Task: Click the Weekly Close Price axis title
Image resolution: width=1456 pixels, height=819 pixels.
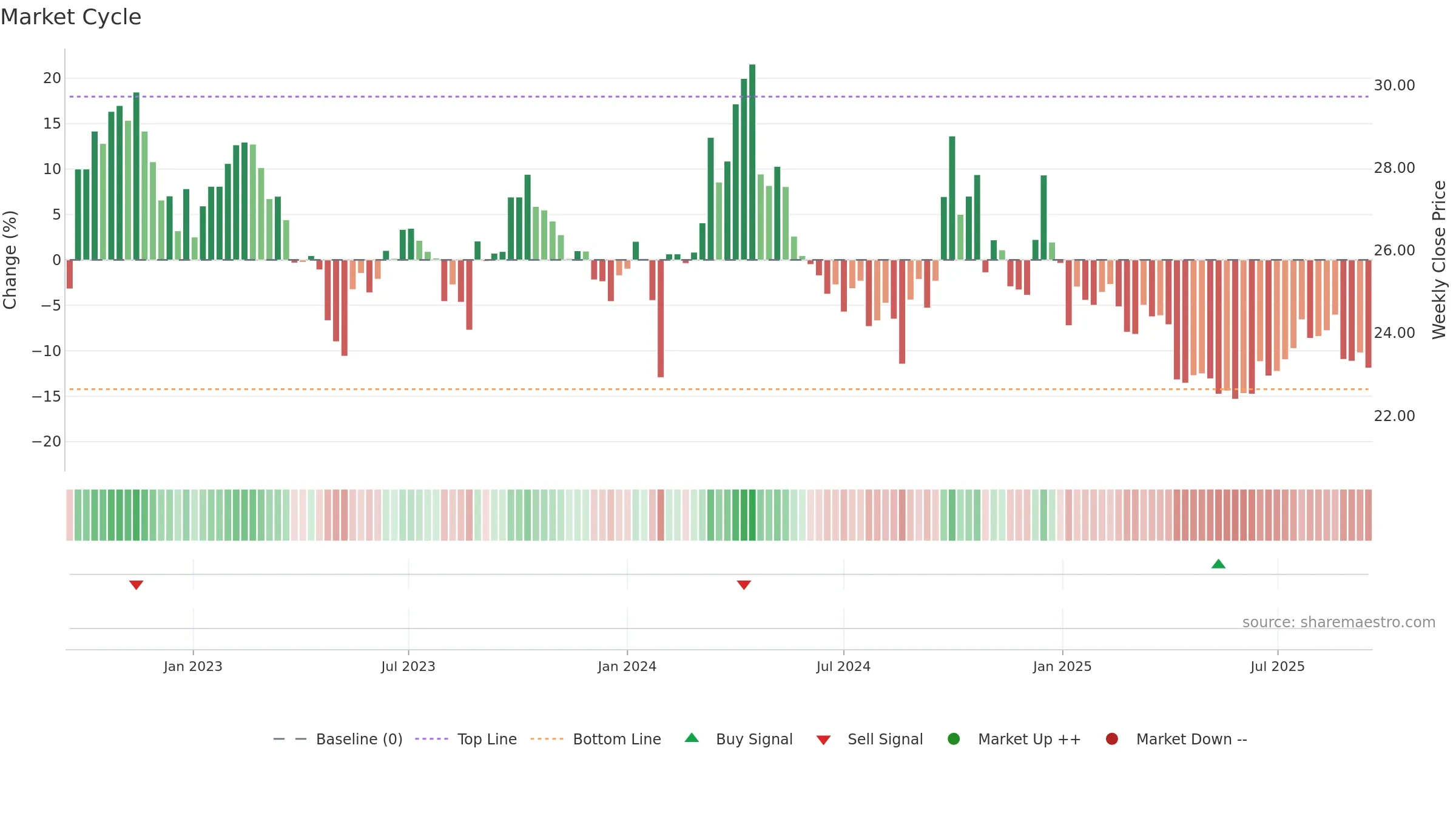Action: click(x=1439, y=260)
